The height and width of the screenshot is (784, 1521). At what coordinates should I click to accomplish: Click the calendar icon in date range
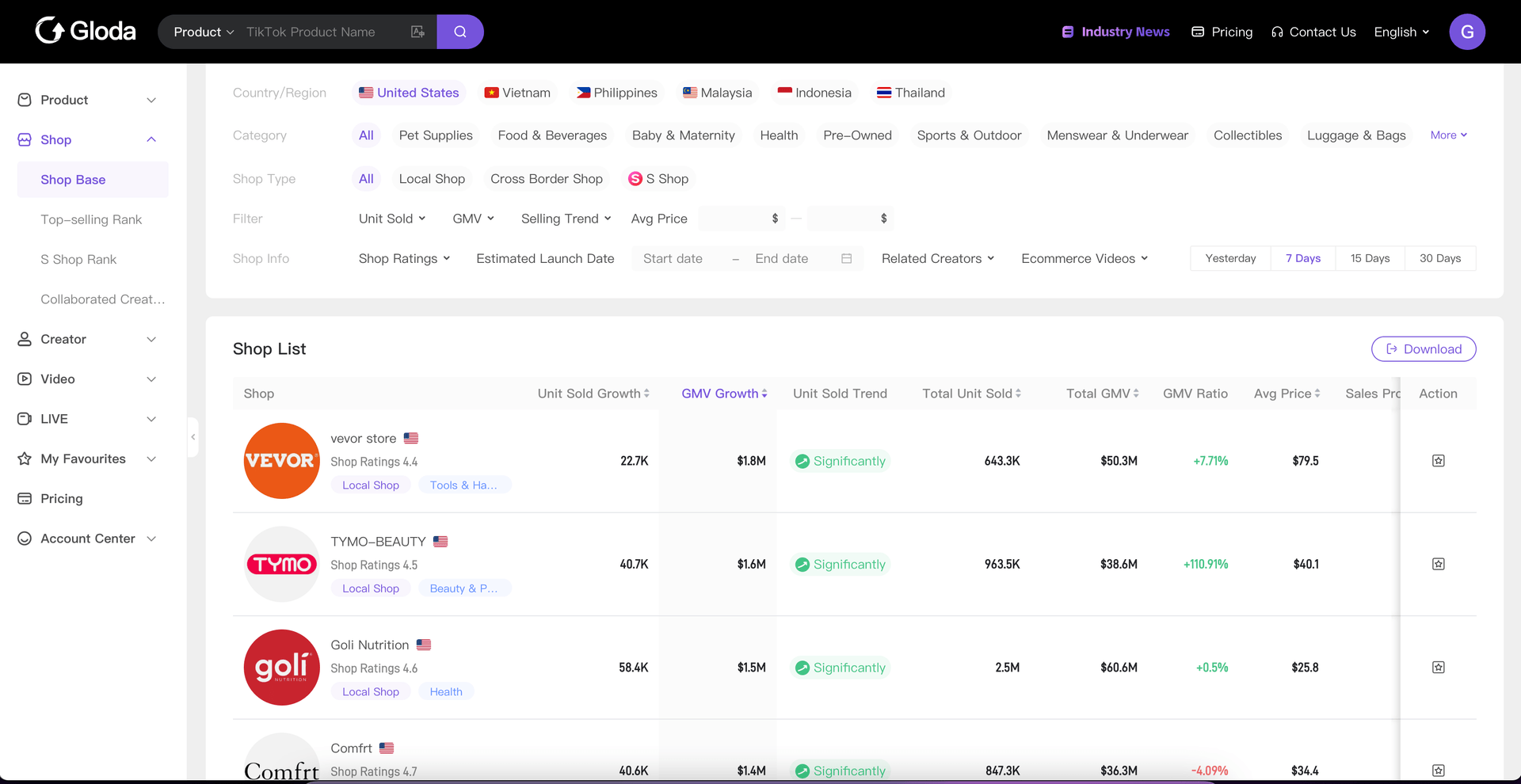point(846,259)
